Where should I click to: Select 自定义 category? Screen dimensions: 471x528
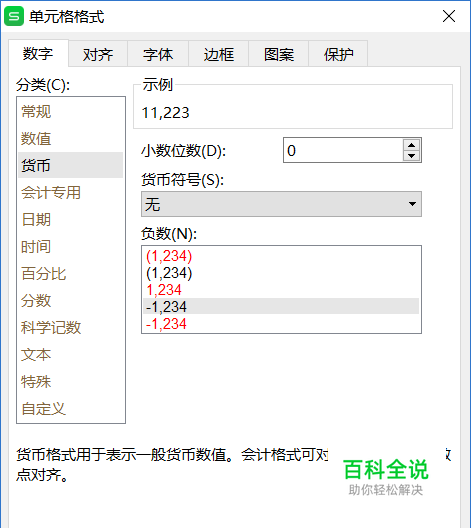click(x=70, y=408)
